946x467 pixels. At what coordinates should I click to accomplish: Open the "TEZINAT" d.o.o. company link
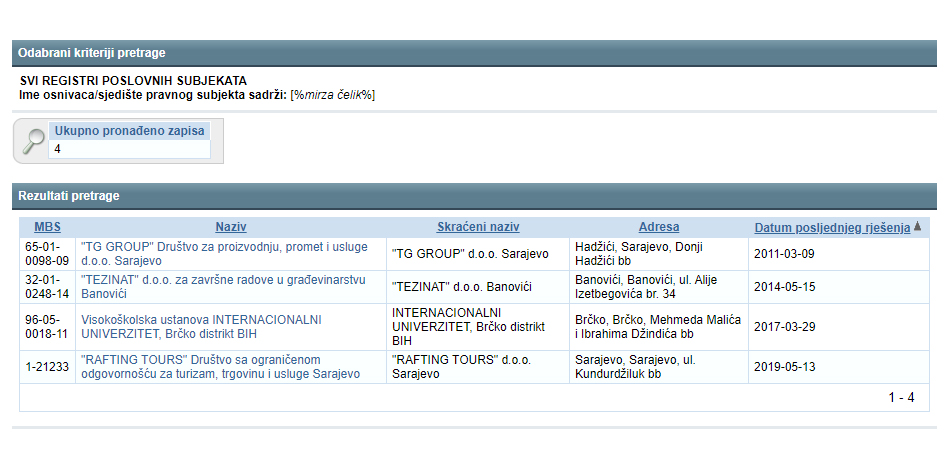click(223, 287)
